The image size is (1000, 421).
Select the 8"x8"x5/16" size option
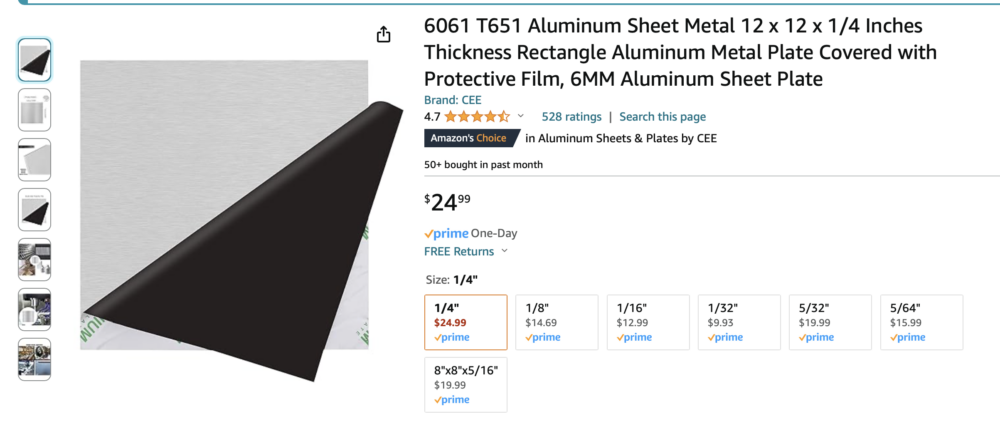point(465,384)
